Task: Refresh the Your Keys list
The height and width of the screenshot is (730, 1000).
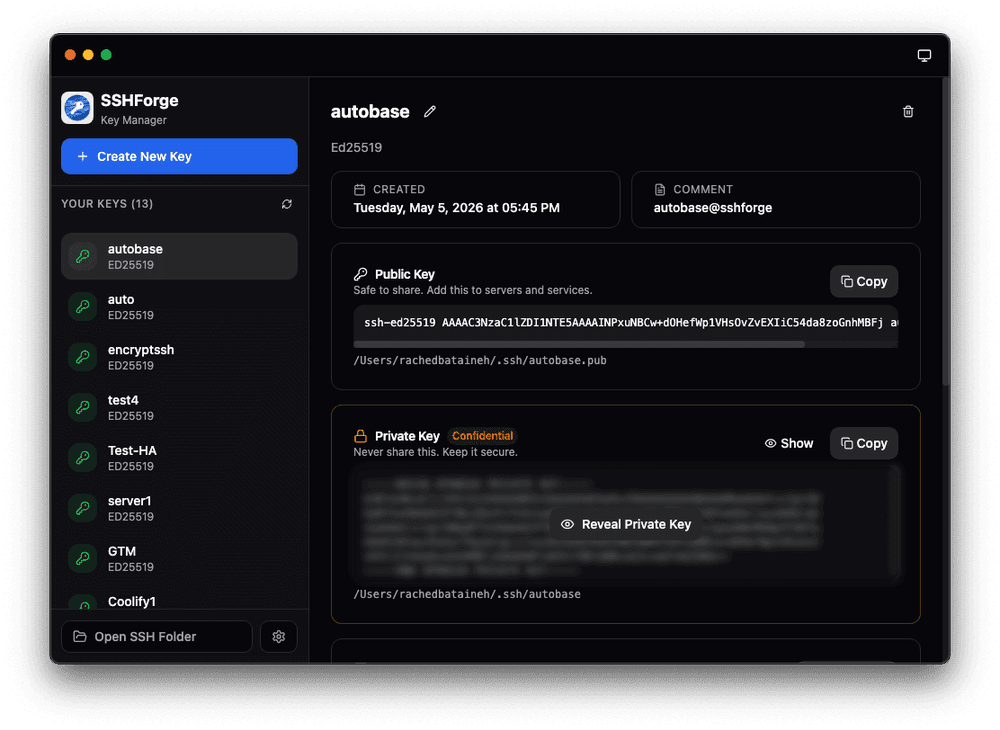Action: click(287, 204)
